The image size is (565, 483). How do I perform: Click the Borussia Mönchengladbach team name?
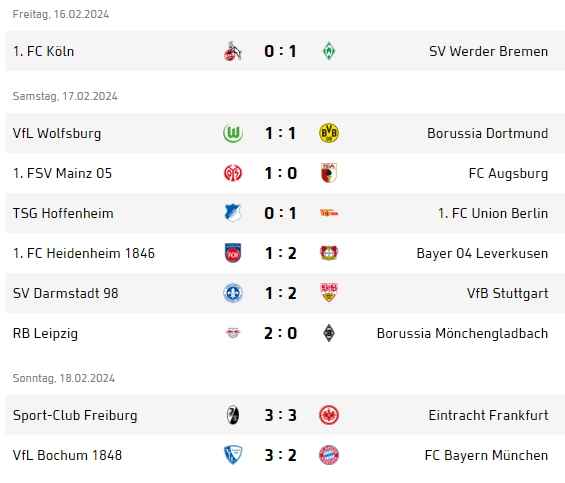(462, 333)
